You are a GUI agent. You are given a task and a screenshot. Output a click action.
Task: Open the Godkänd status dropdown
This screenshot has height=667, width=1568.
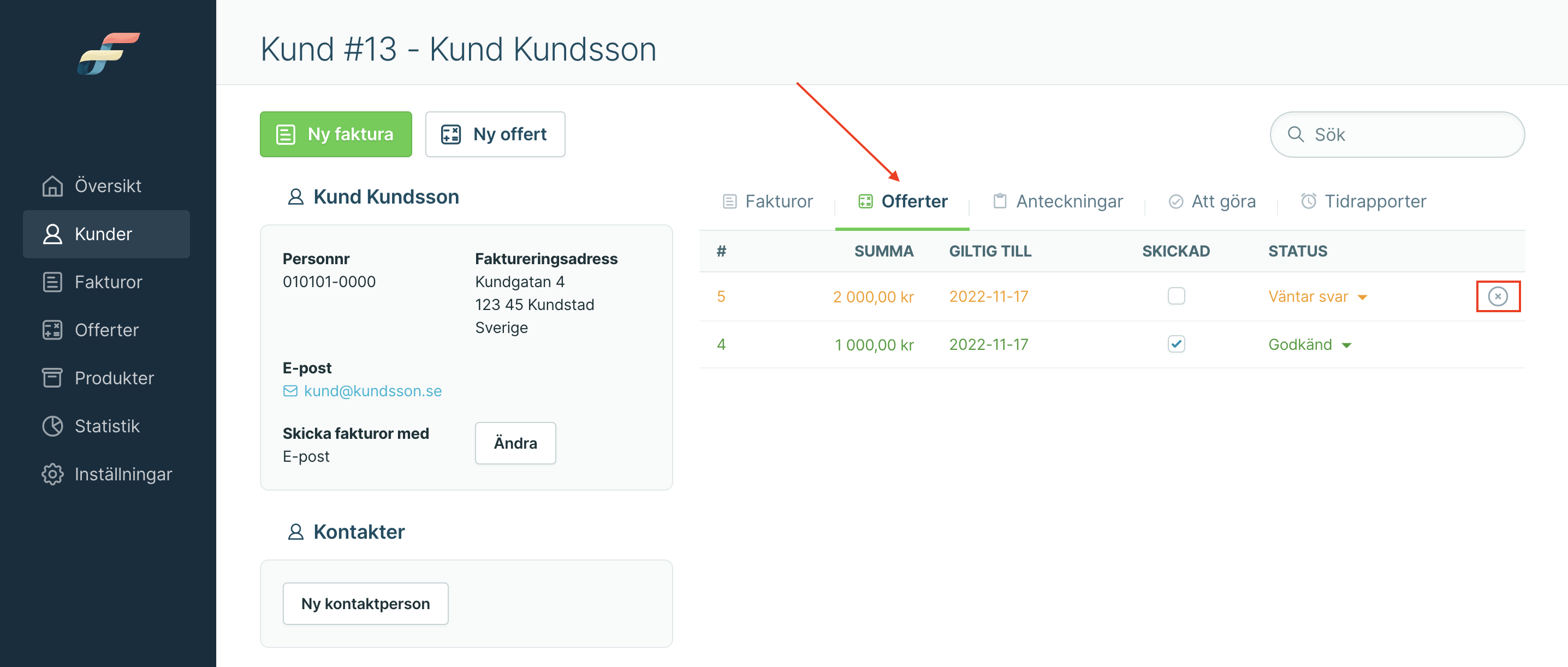(1310, 345)
